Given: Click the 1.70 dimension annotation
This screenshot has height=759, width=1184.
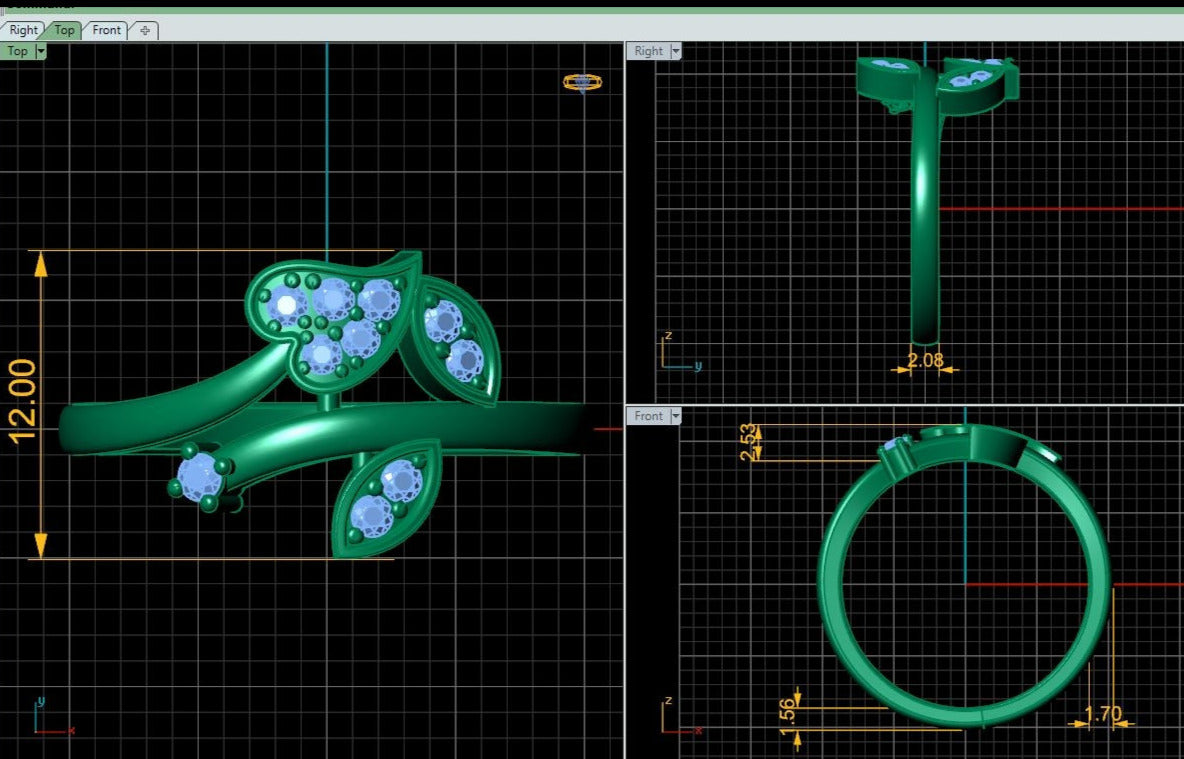Looking at the screenshot, I should [1102, 715].
